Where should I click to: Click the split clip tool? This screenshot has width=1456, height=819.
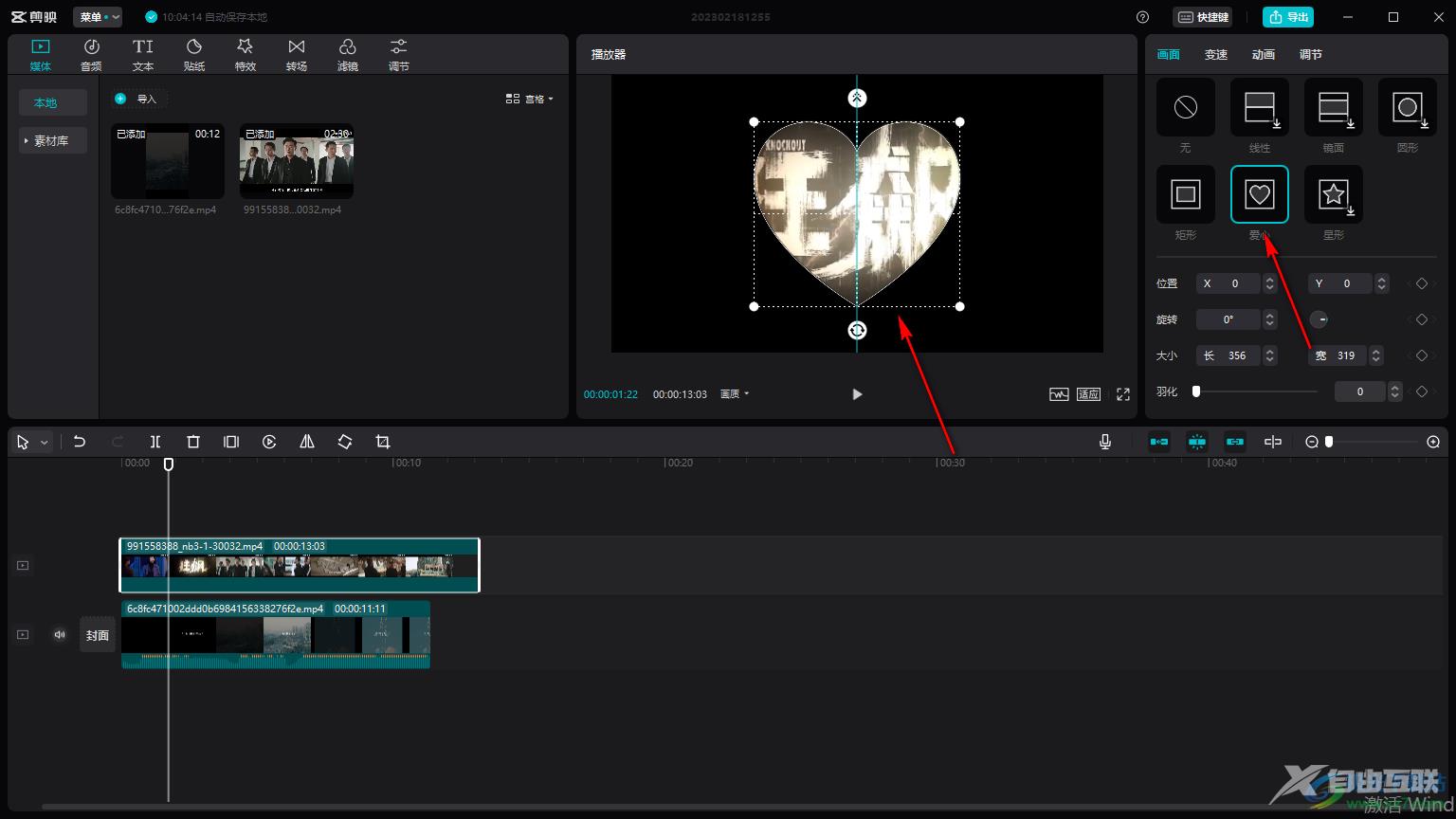coord(155,442)
